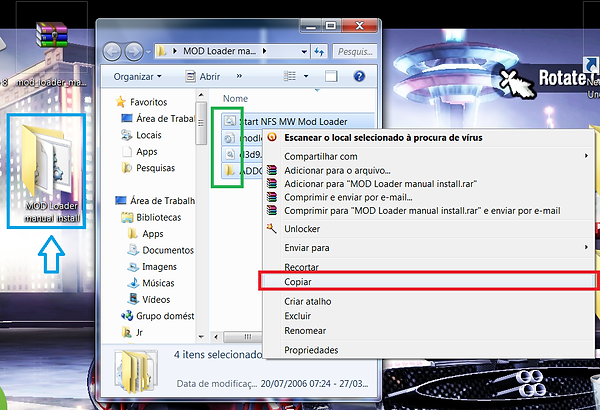Maximize the Explorer window
The width and height of the screenshot is (600, 410).
click(331, 26)
